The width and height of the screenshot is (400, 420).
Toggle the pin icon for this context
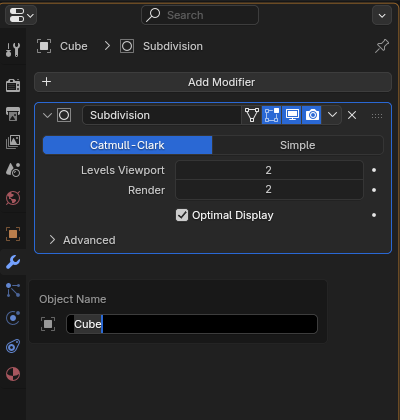point(382,46)
